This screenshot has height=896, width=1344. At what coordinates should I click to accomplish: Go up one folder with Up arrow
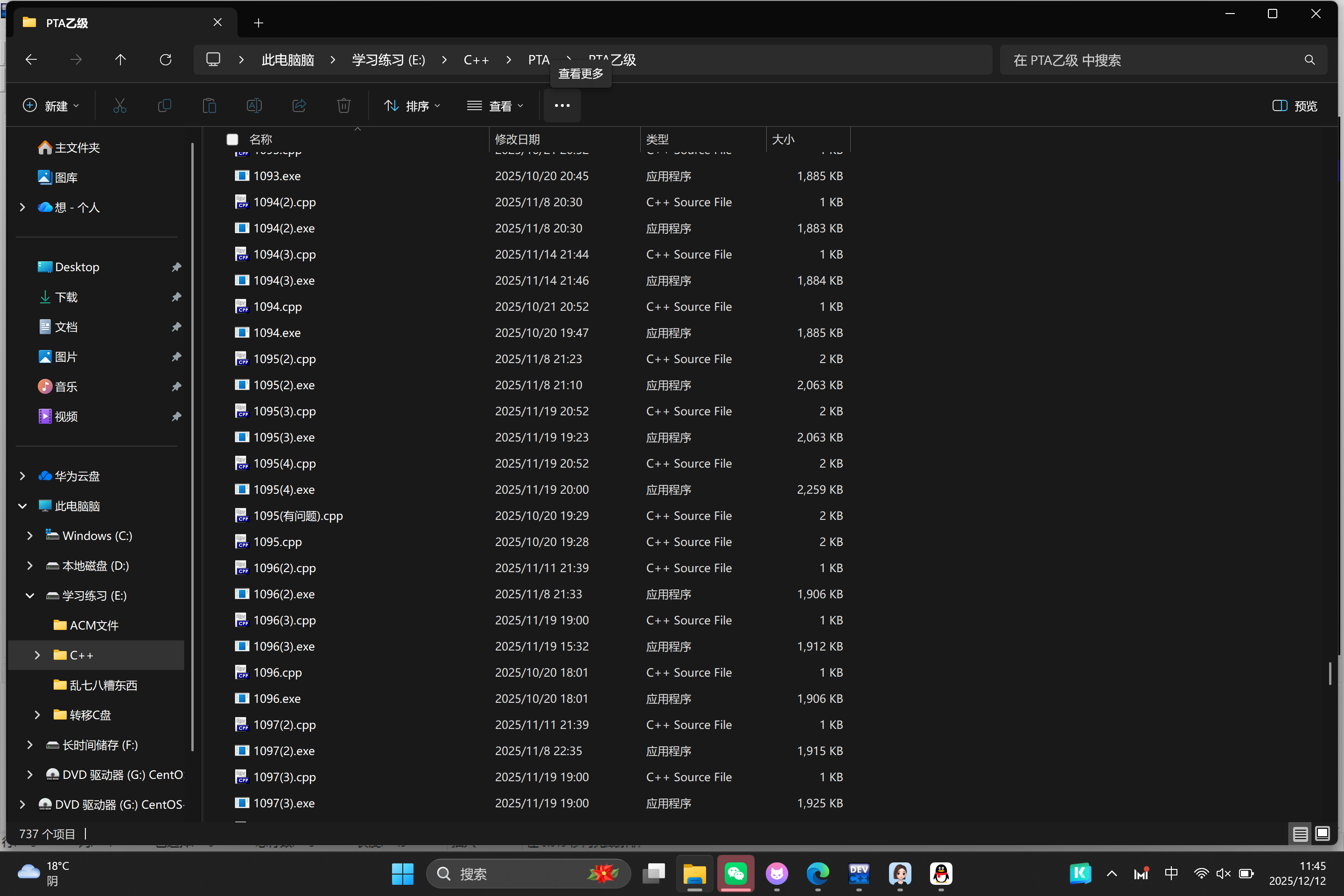coord(120,60)
